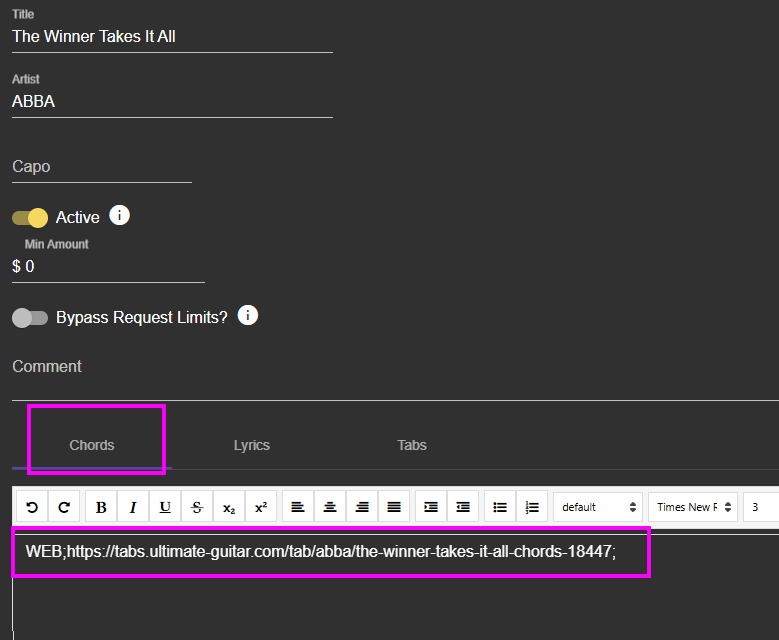Open the default style dropdown
This screenshot has height=640, width=779.
pyautogui.click(x=598, y=507)
